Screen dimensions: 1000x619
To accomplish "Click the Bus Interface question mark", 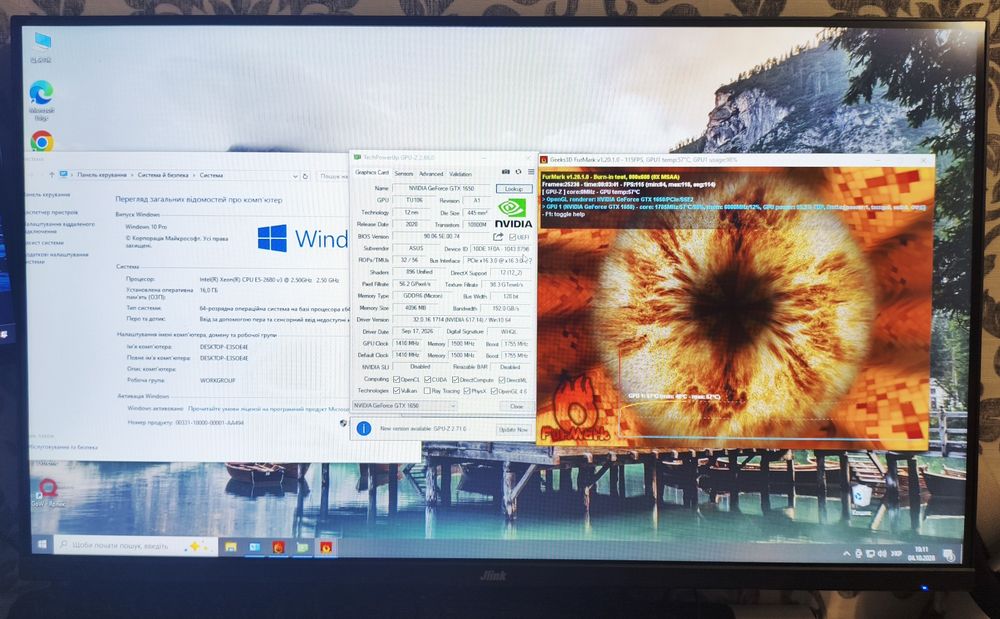I will click(x=529, y=261).
